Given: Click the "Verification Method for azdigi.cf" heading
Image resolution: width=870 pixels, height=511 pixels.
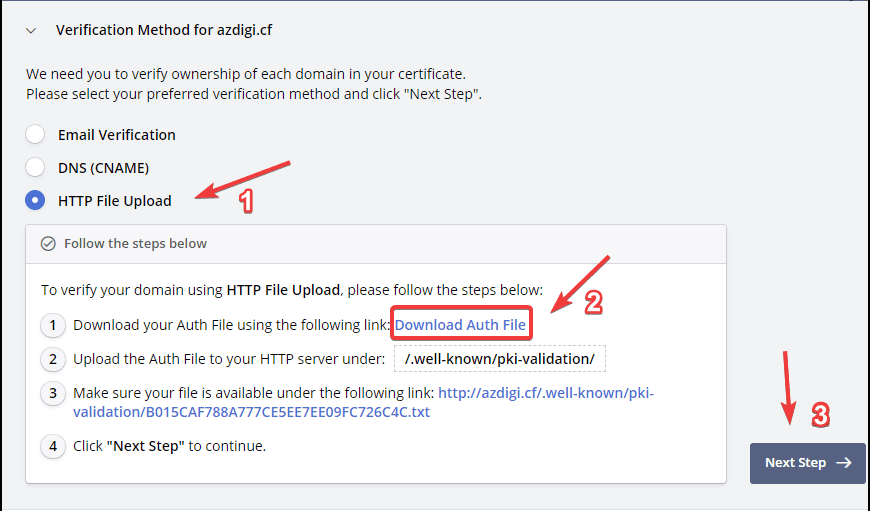Looking at the screenshot, I should [164, 30].
